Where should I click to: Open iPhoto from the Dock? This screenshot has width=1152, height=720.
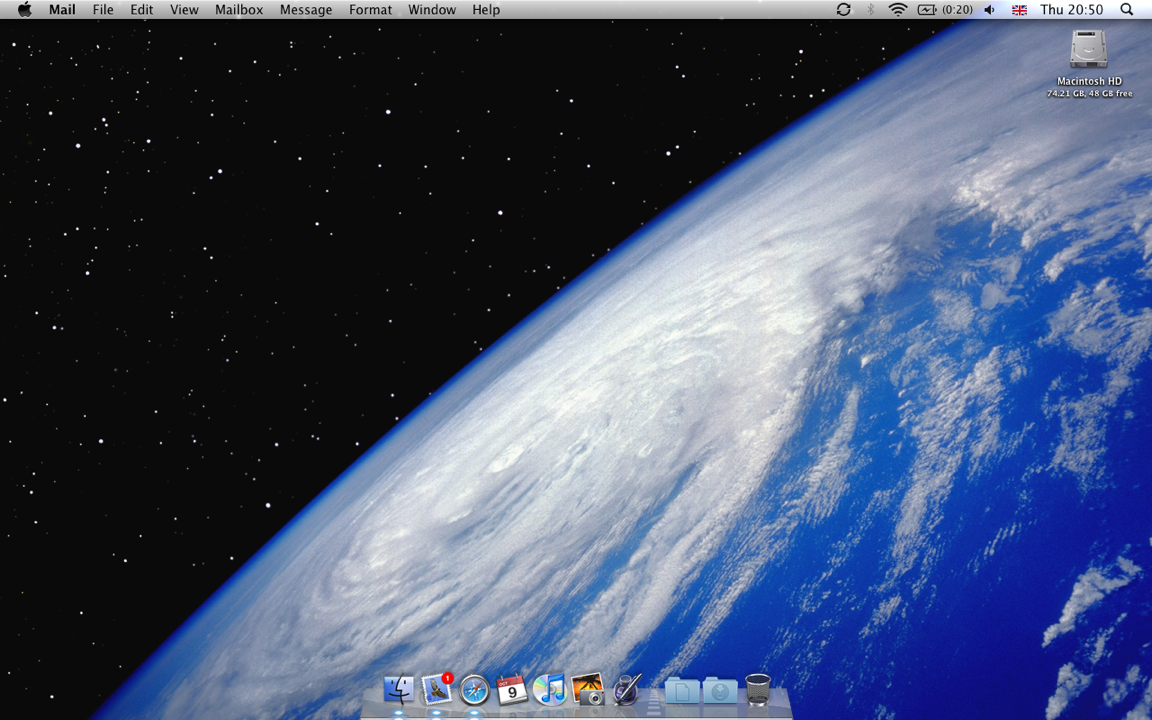pyautogui.click(x=588, y=690)
